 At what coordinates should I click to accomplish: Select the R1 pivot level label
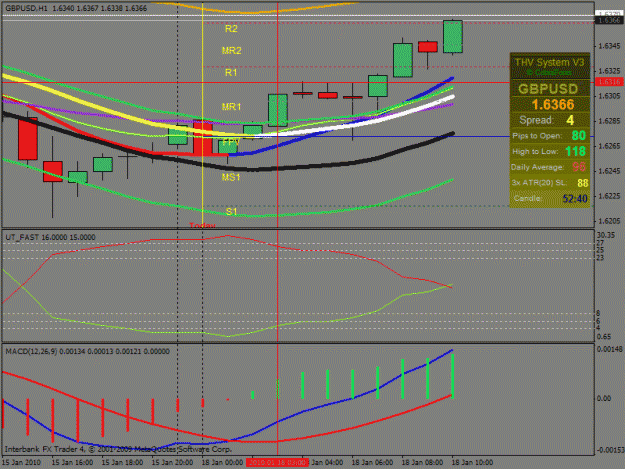(231, 73)
